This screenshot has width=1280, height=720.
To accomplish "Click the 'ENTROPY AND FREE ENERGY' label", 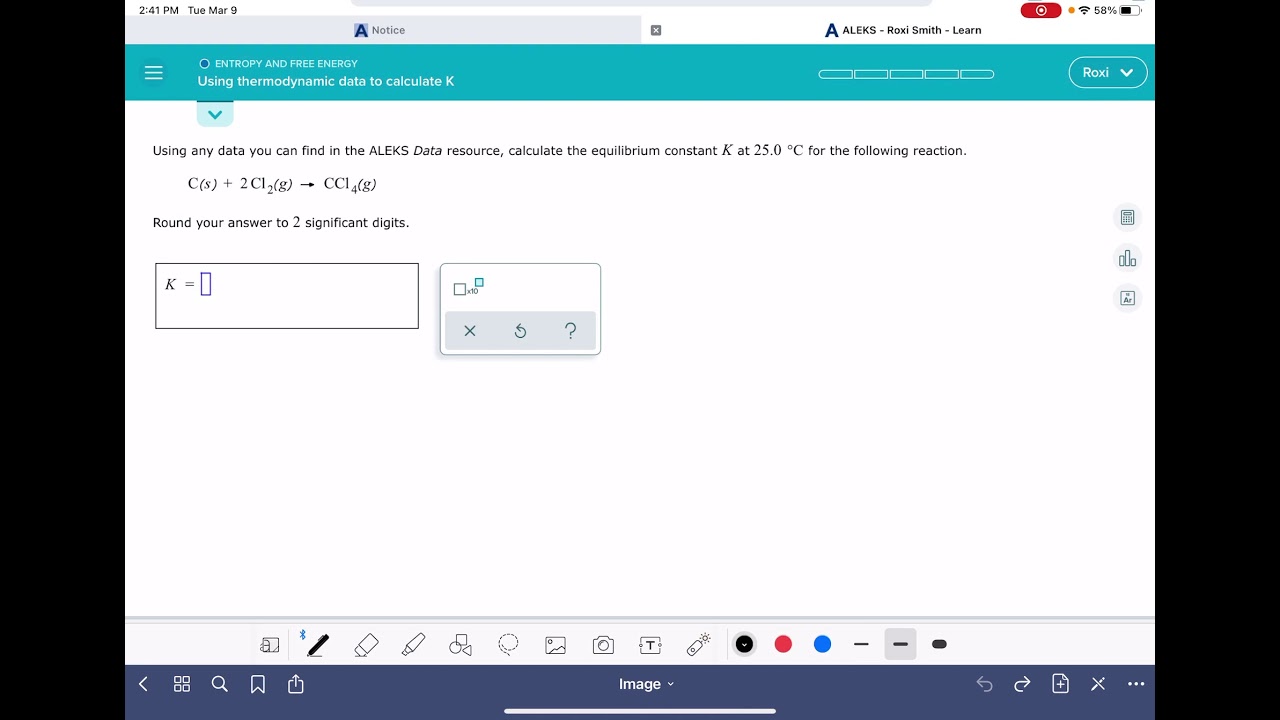I will pos(286,63).
